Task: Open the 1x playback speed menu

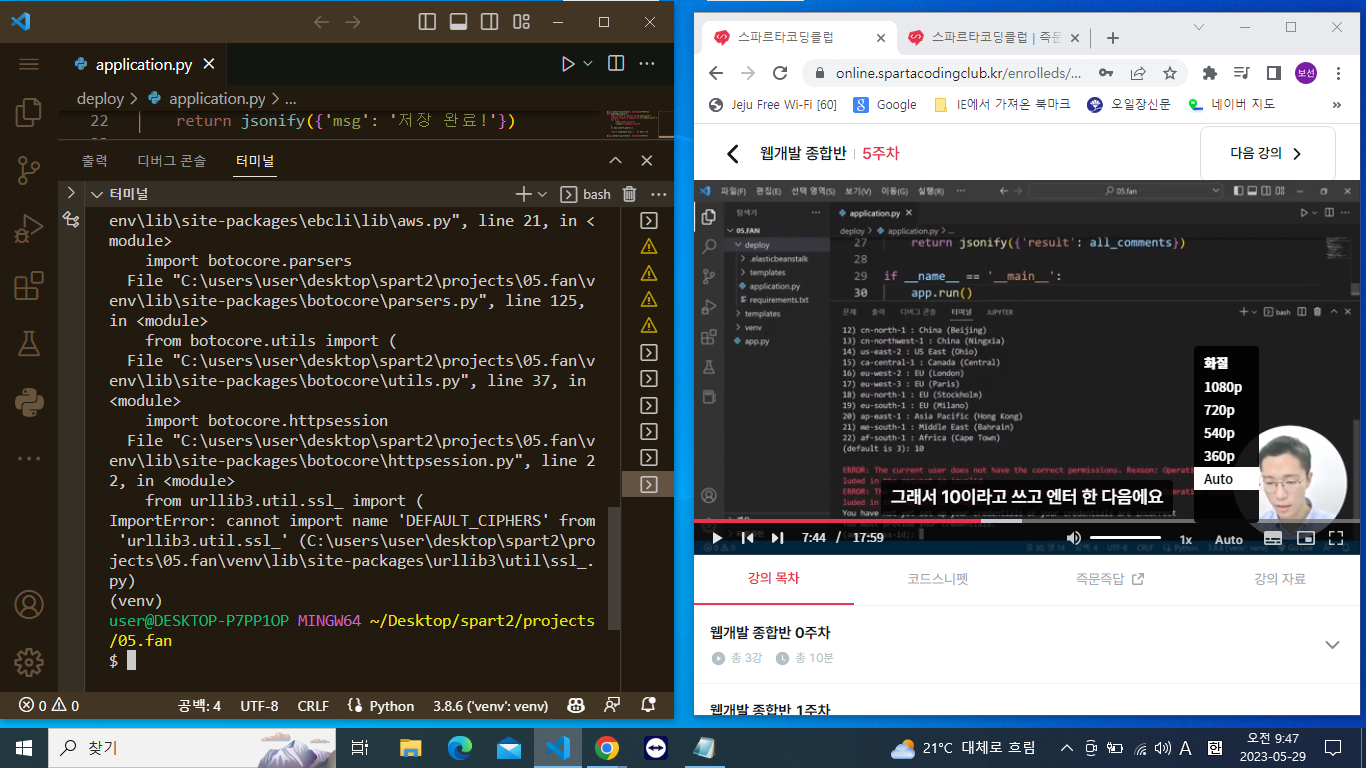Action: [1186, 539]
